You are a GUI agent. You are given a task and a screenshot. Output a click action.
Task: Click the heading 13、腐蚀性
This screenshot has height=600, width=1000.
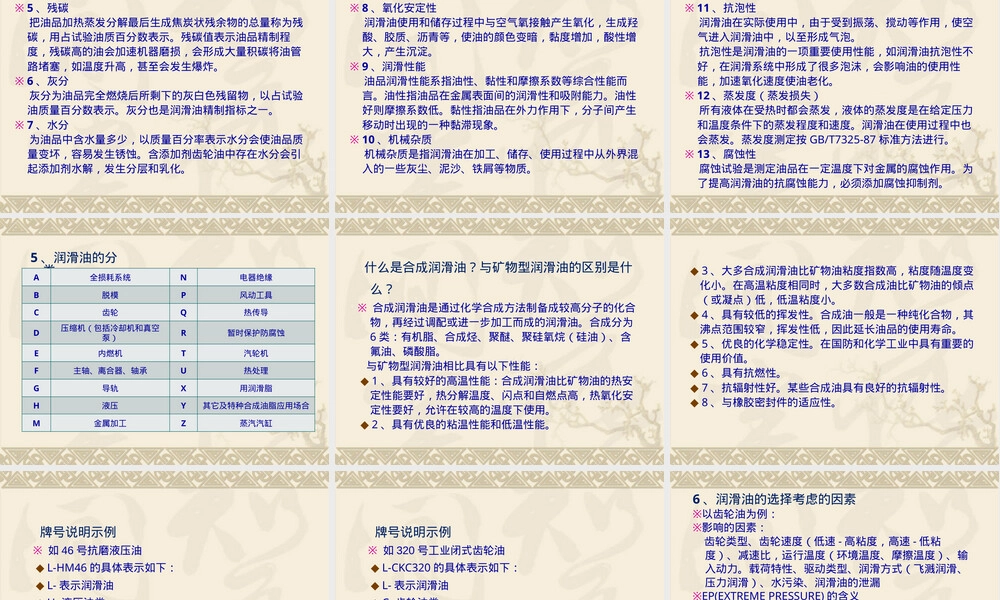(726, 154)
